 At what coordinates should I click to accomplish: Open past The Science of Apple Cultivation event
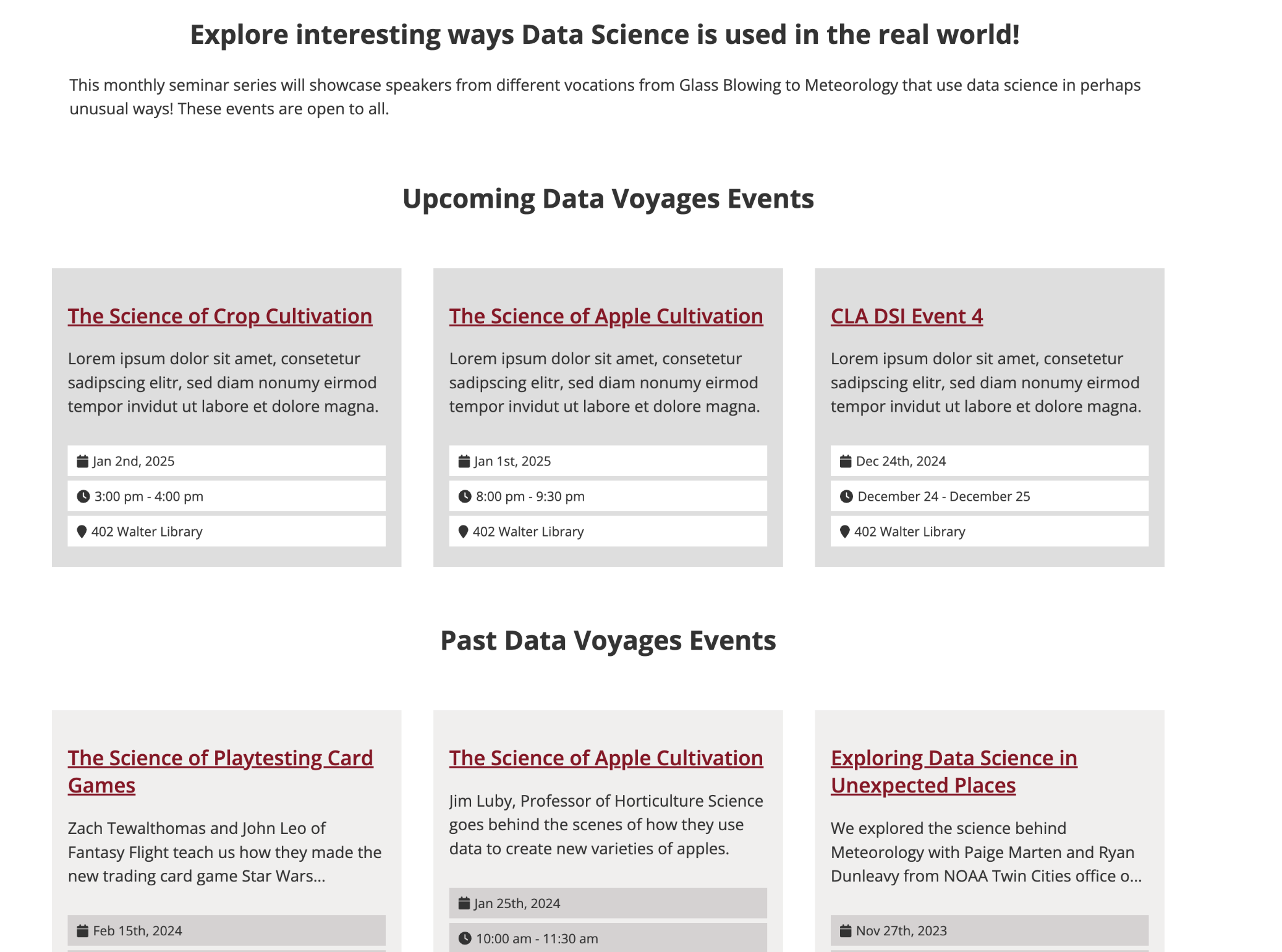point(606,759)
